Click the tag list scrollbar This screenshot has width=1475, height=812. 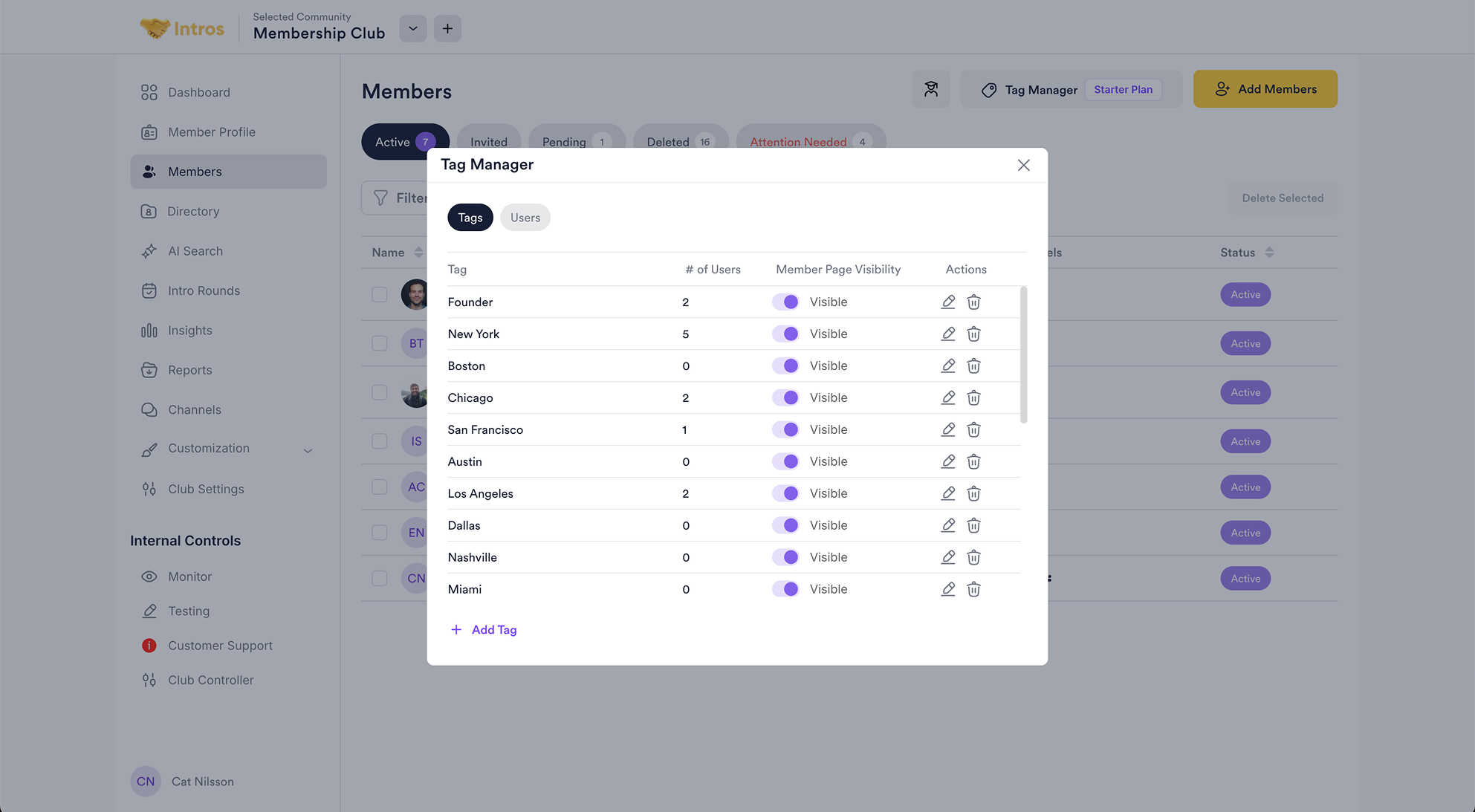[1024, 355]
